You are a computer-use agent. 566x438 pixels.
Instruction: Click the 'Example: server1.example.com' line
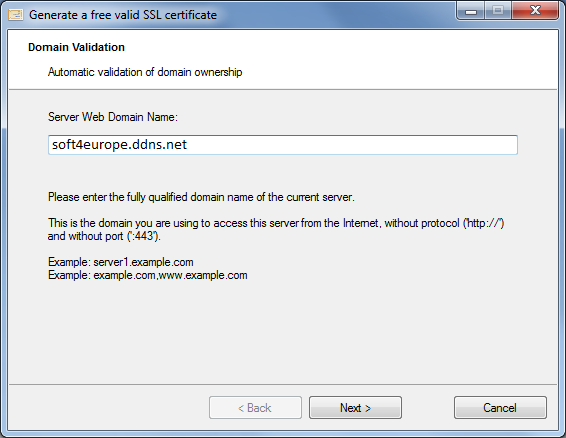coord(121,262)
